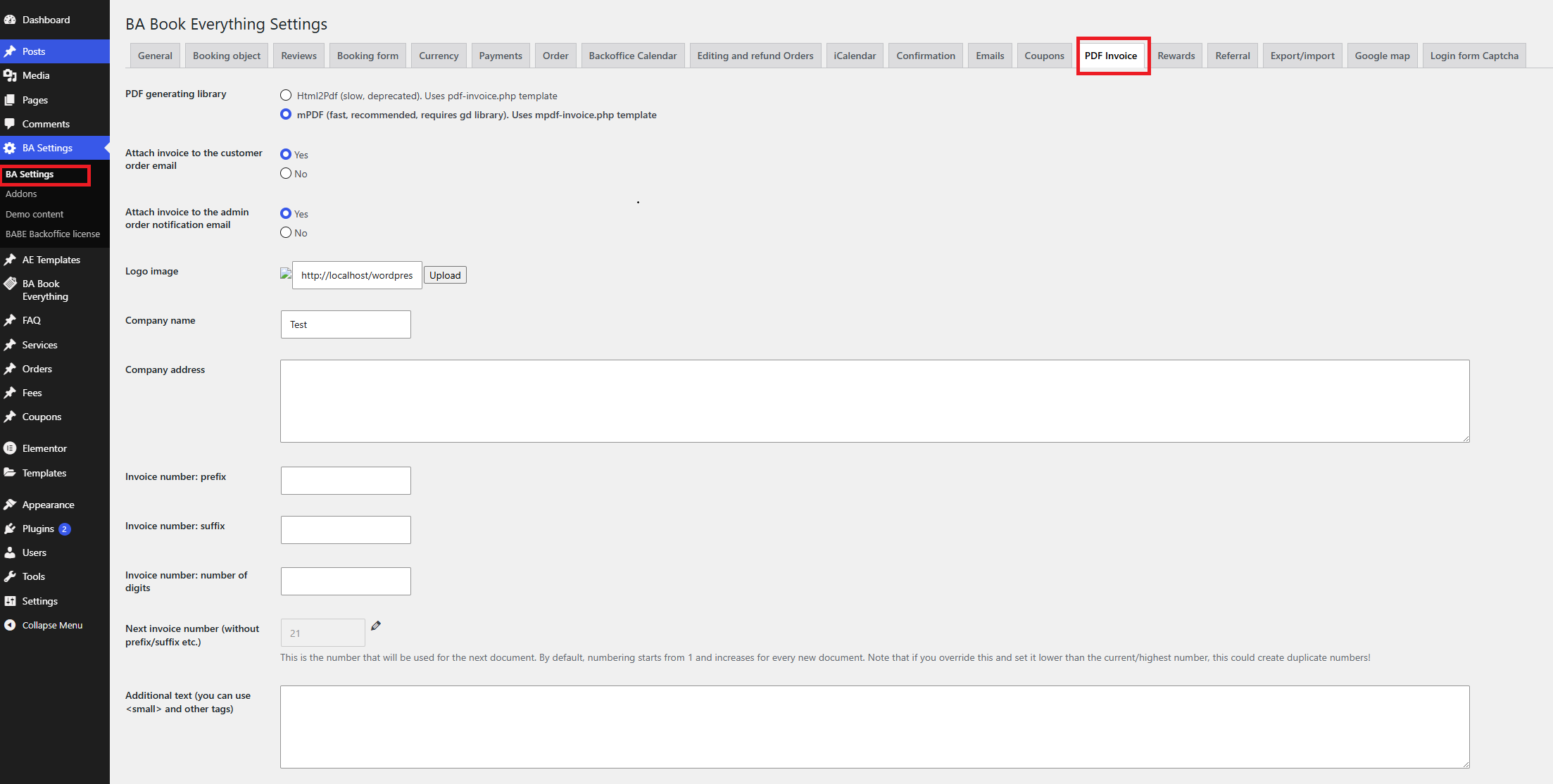This screenshot has width=1553, height=784.
Task: Switch to the Payments tab
Action: coord(501,56)
